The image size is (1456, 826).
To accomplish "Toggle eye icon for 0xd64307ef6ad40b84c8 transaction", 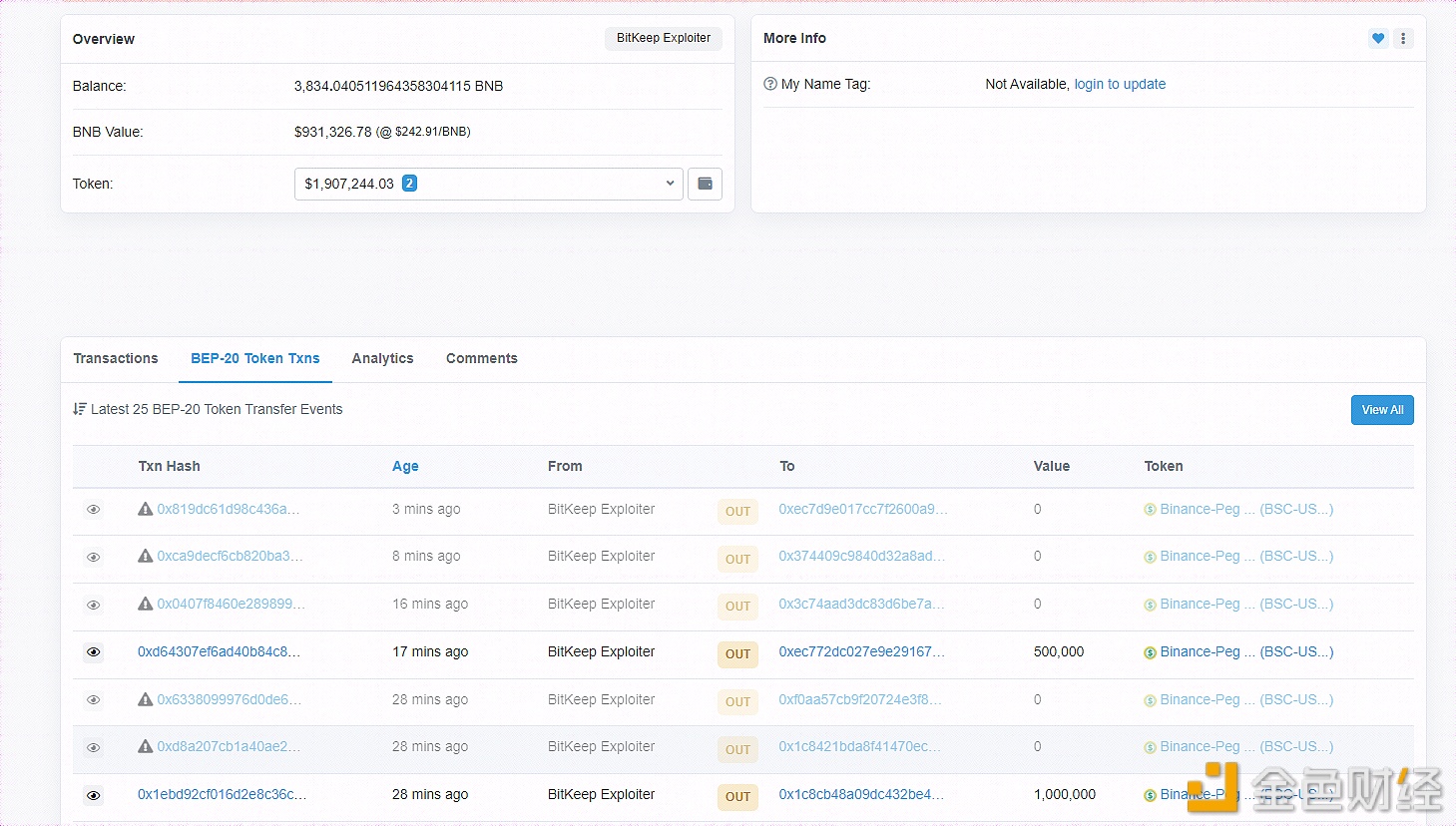I will pyautogui.click(x=93, y=652).
